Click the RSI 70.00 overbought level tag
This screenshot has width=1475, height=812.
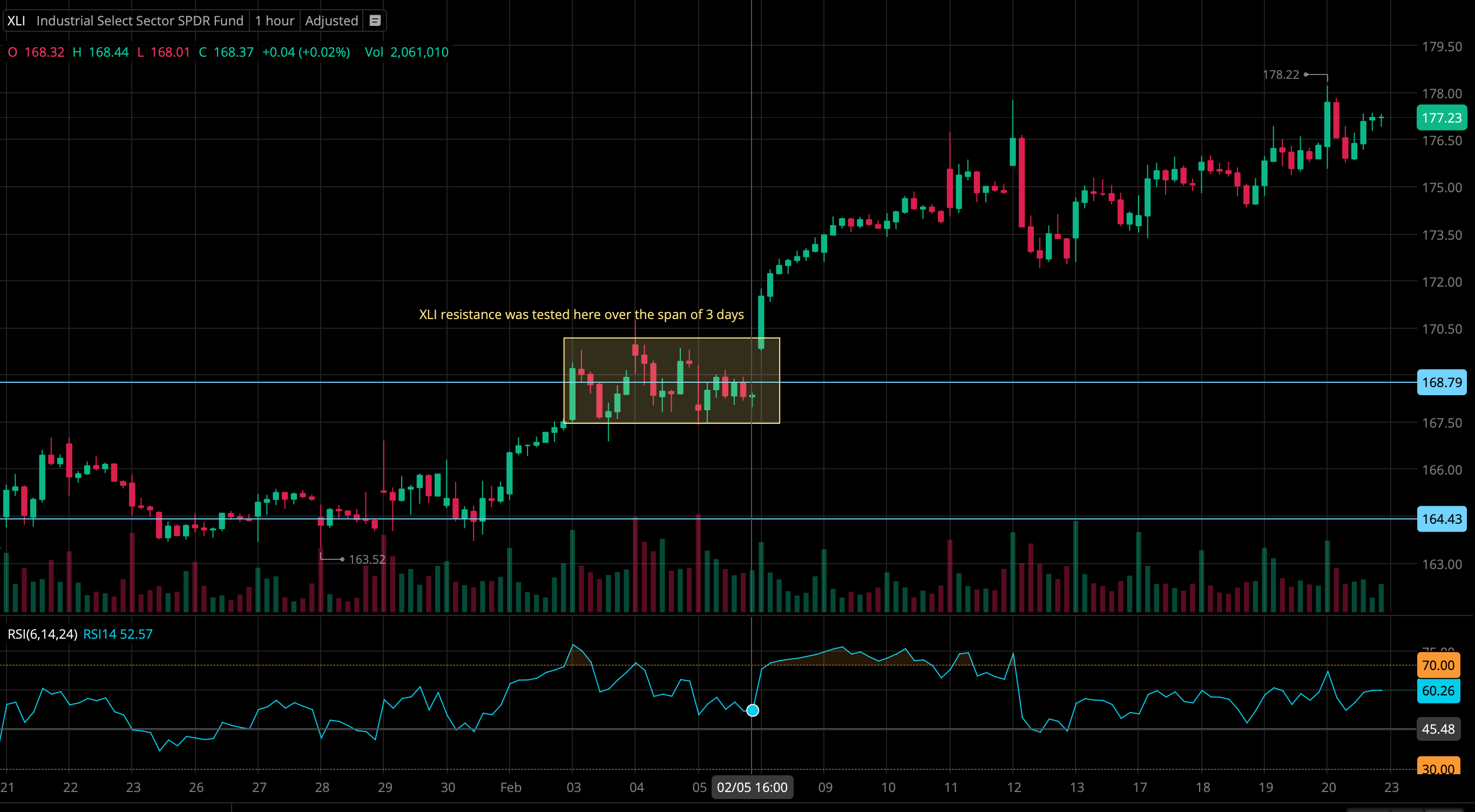pyautogui.click(x=1437, y=665)
